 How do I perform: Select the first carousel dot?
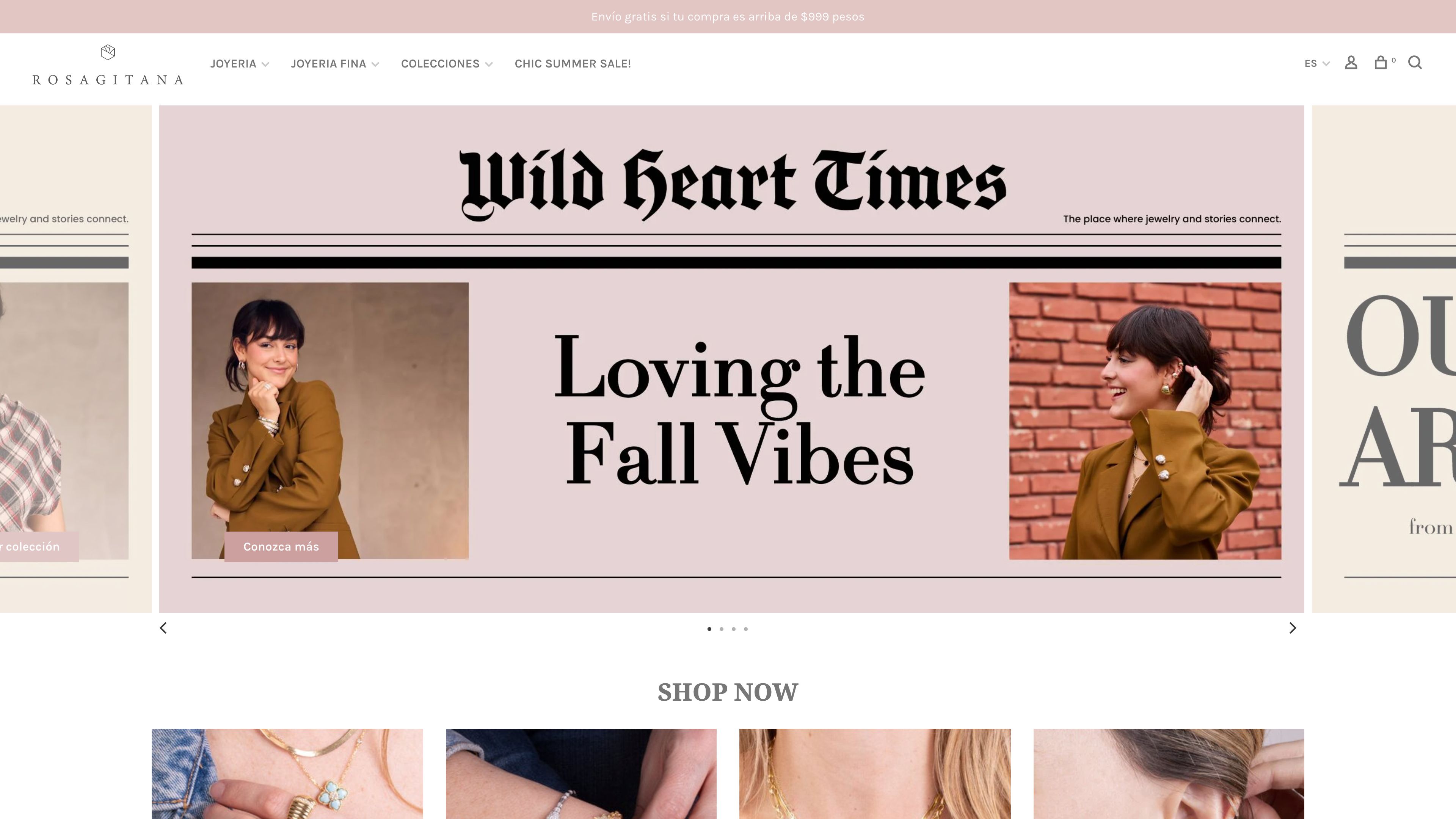[709, 629]
